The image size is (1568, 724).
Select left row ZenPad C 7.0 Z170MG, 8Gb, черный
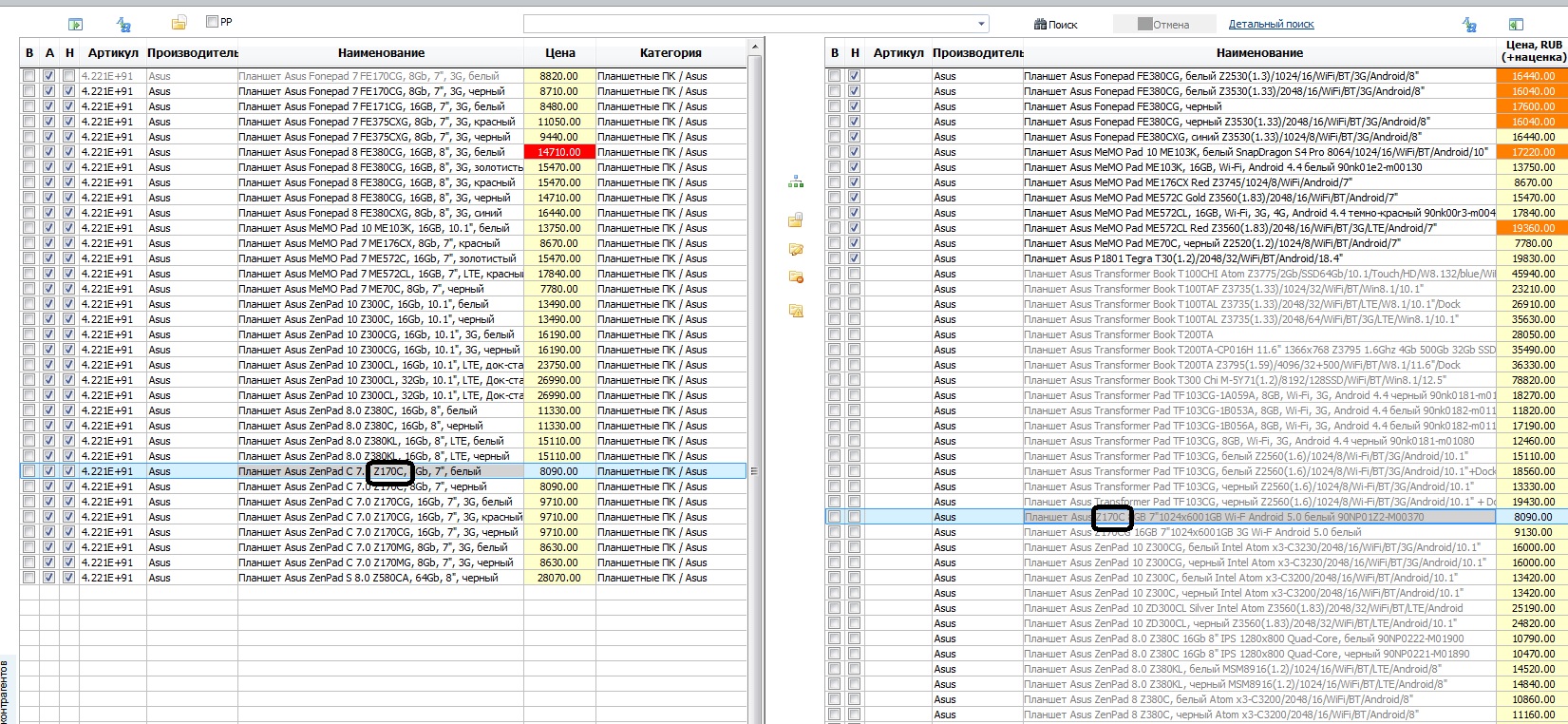tap(380, 562)
